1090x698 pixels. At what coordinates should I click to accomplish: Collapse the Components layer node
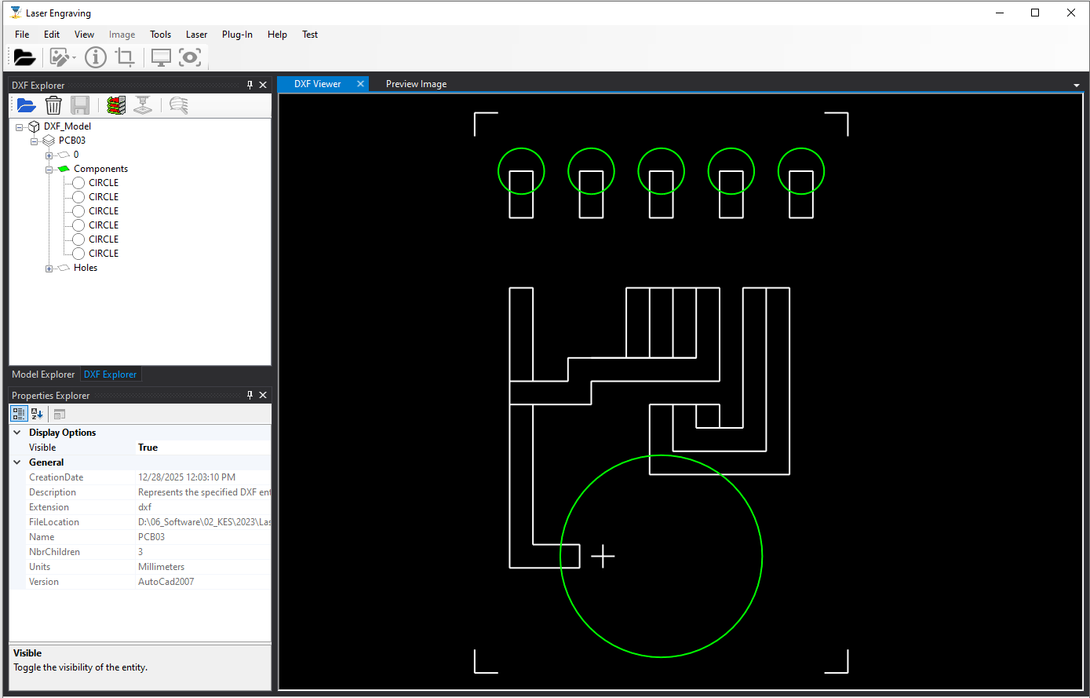(x=48, y=170)
